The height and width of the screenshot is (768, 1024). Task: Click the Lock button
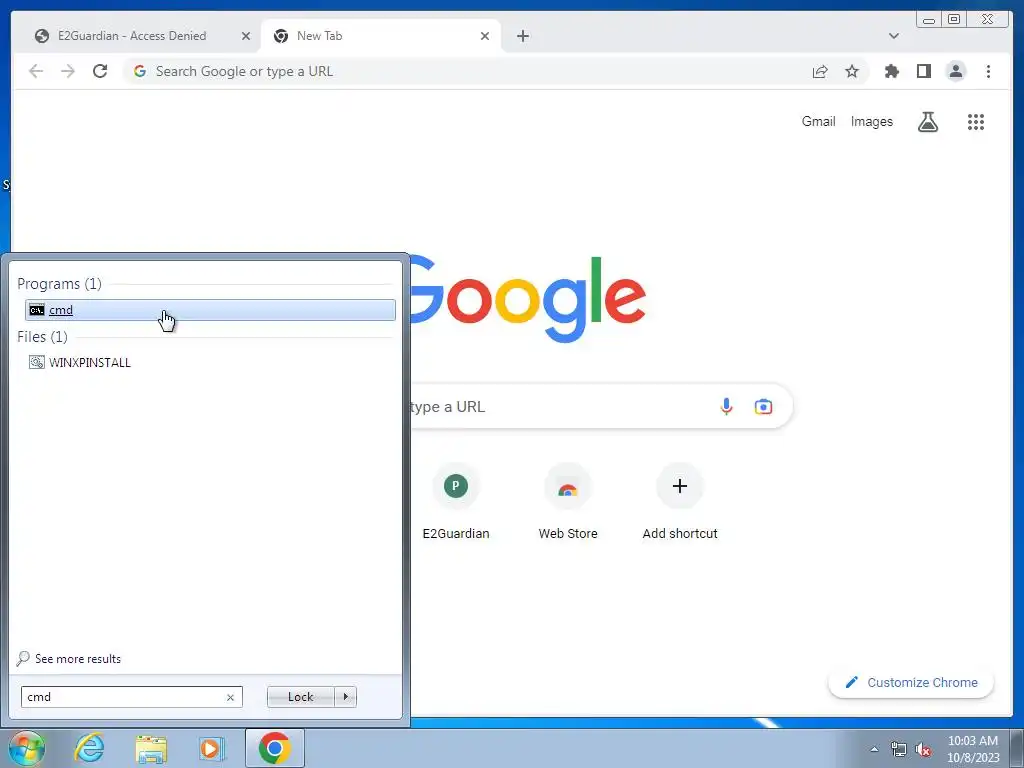click(300, 697)
